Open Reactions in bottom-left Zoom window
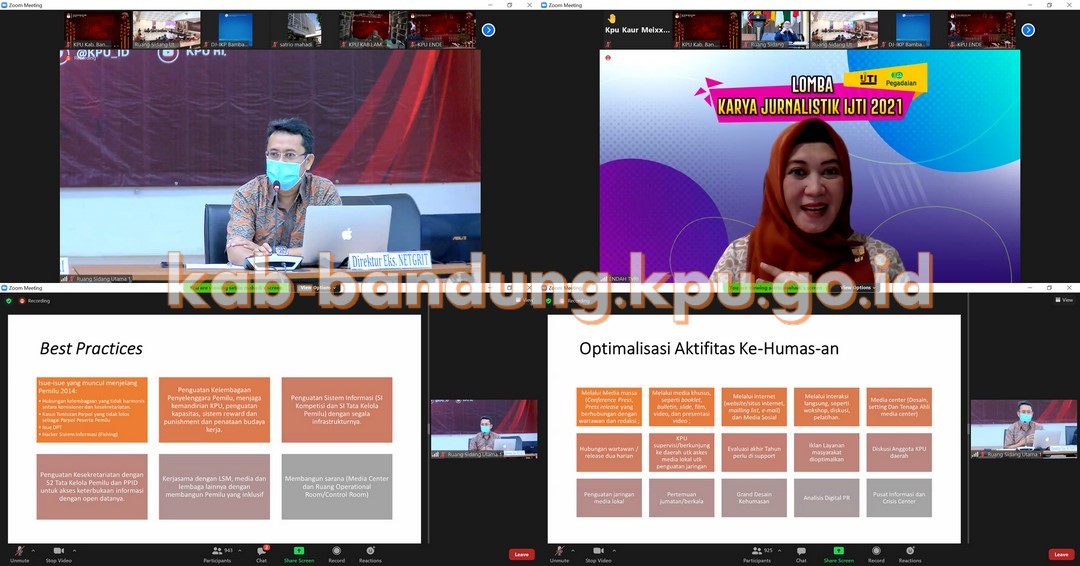The image size is (1080, 566). (370, 552)
